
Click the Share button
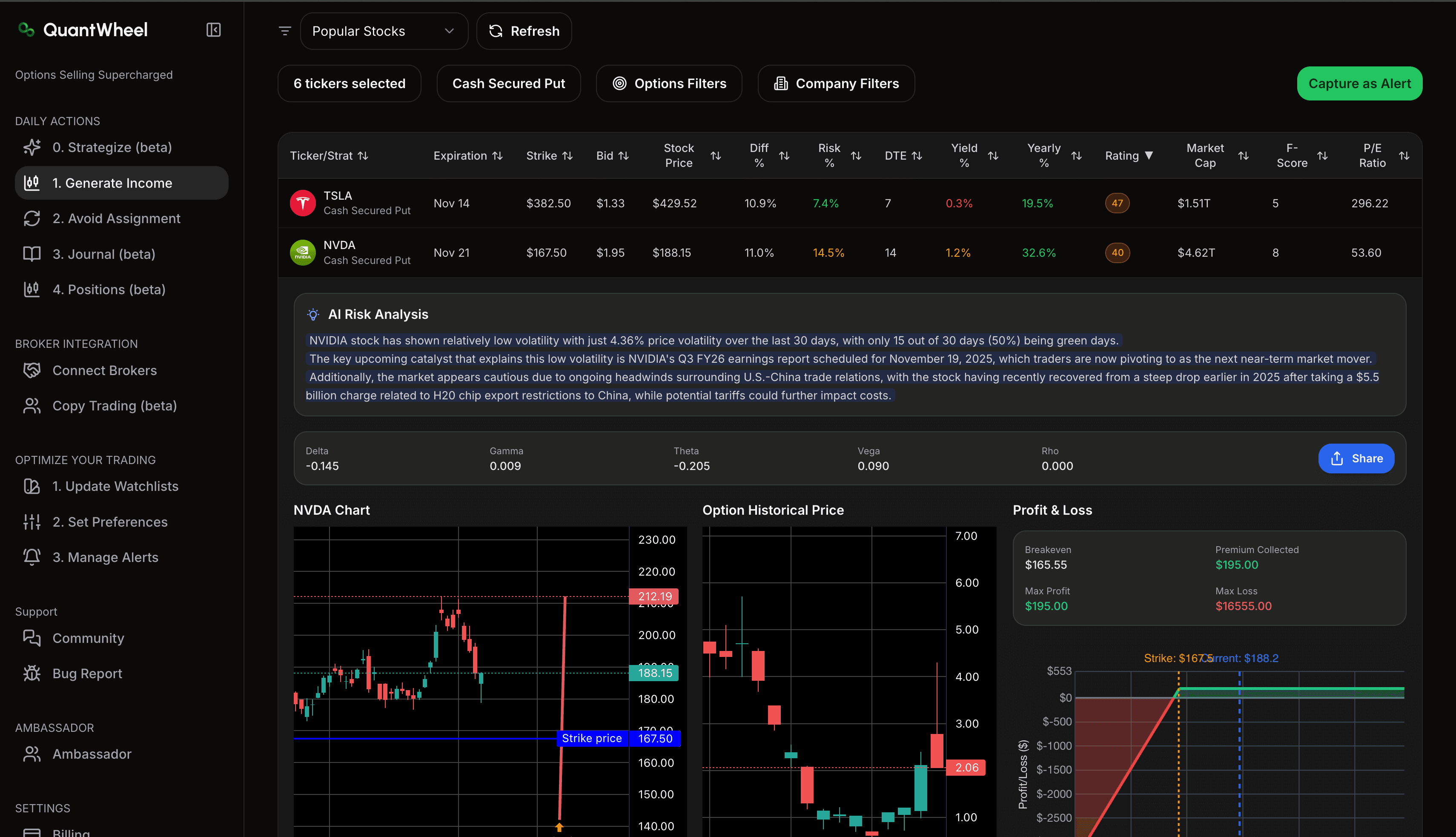tap(1356, 458)
